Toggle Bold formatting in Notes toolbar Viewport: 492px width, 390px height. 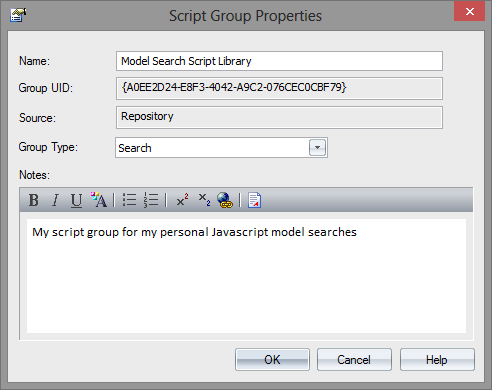coord(33,200)
